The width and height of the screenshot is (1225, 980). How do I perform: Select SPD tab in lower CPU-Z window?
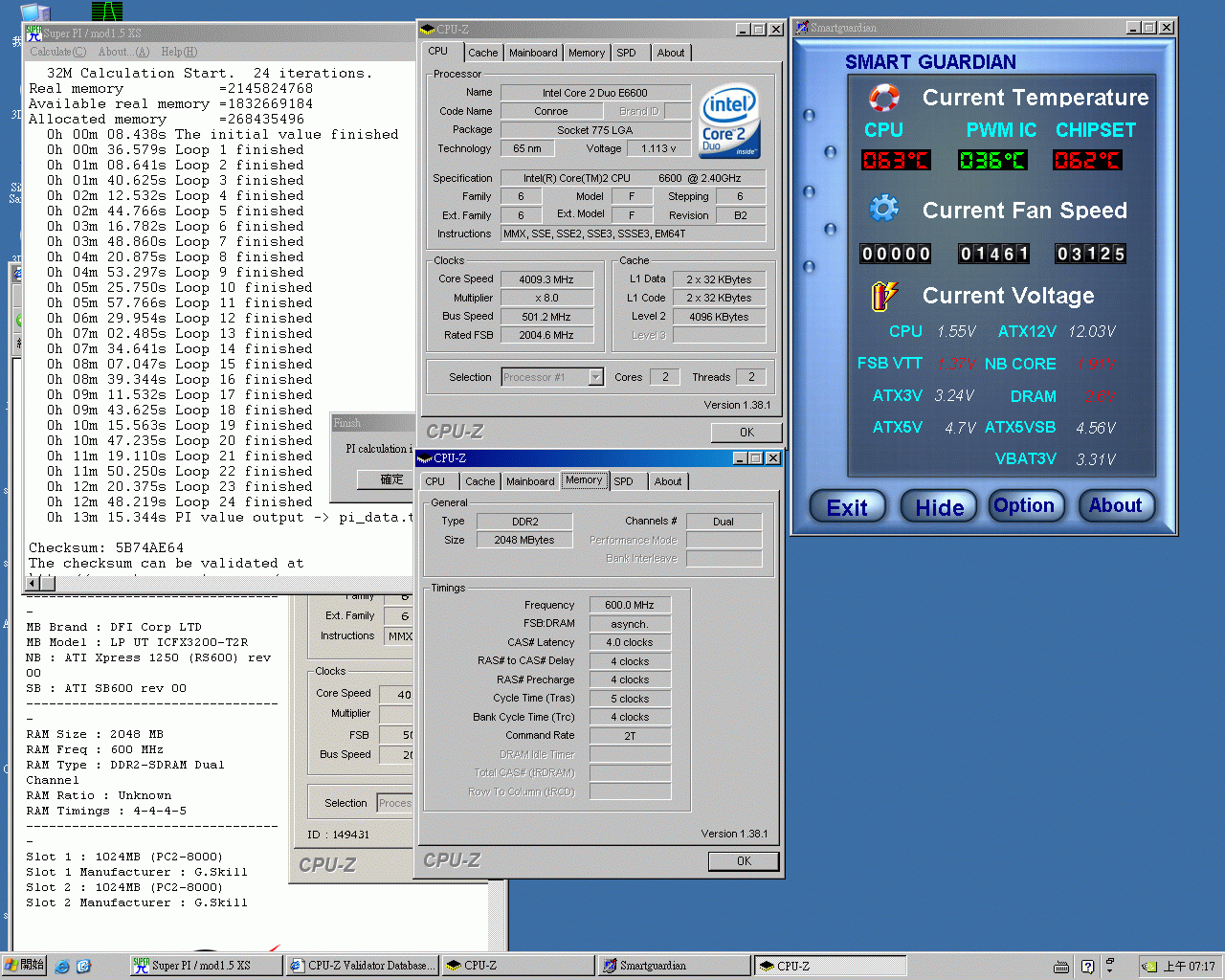(623, 481)
